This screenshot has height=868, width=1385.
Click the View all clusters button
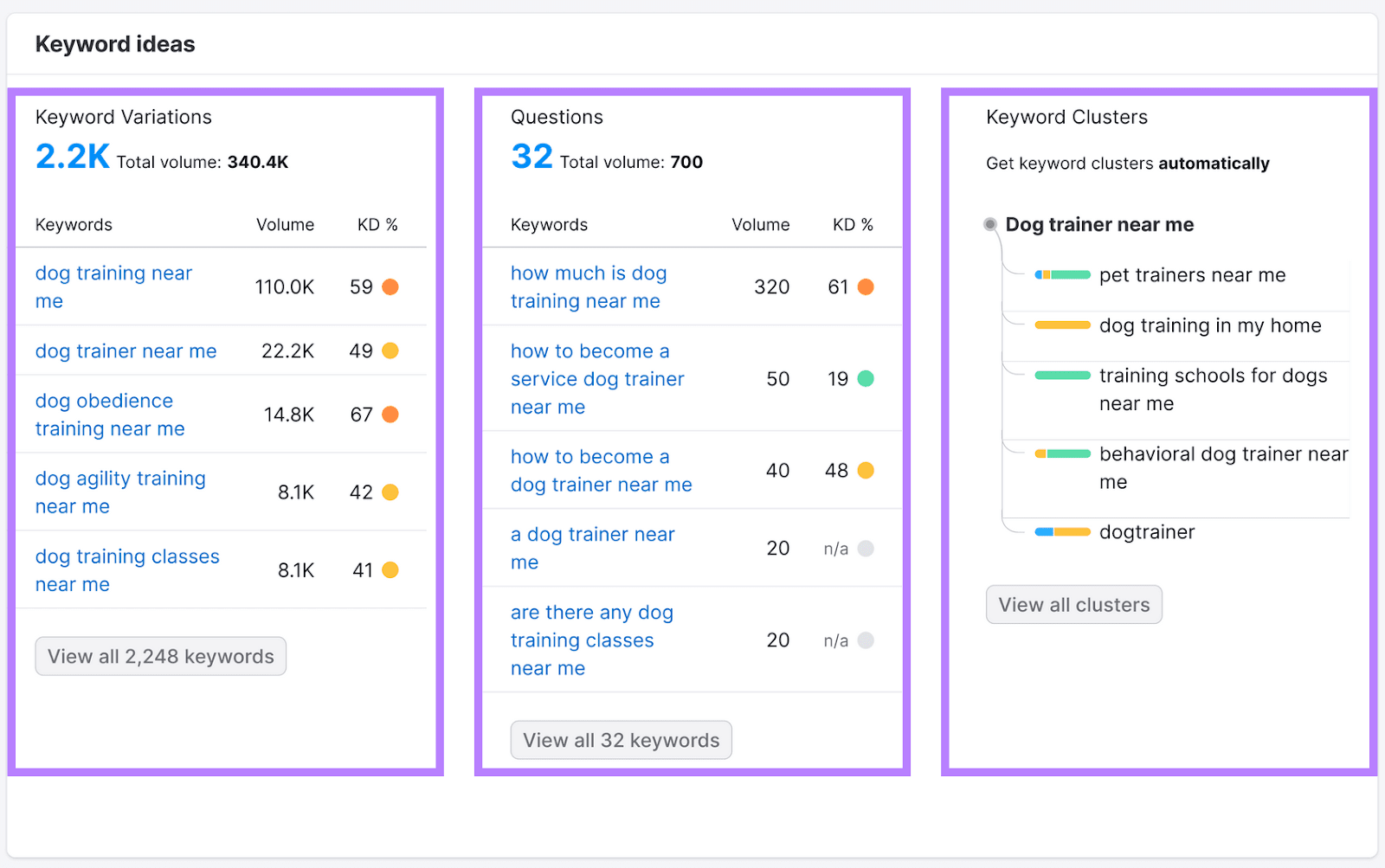1074,605
